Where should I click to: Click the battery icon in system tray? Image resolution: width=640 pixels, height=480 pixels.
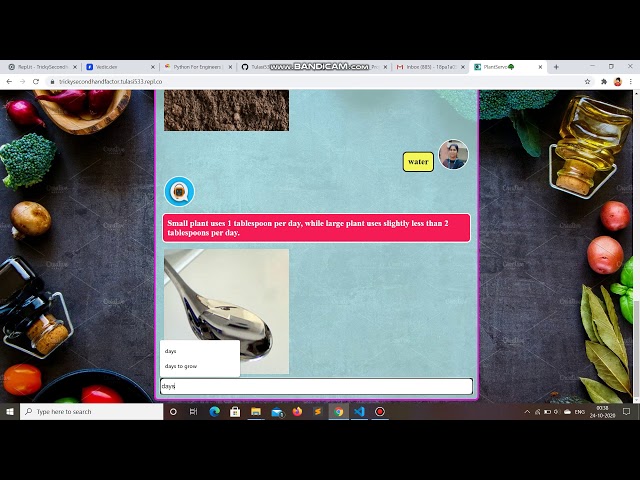[x=547, y=411]
